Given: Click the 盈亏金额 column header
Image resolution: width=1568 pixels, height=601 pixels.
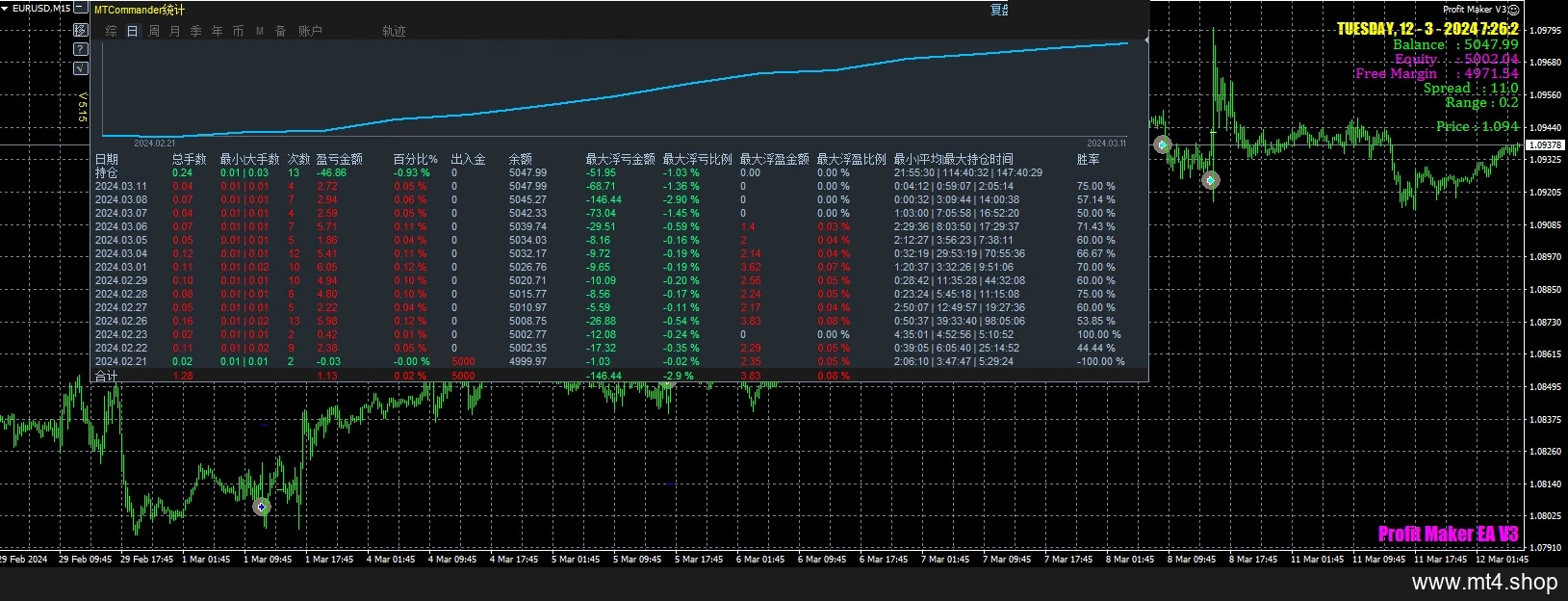Looking at the screenshot, I should 340,159.
